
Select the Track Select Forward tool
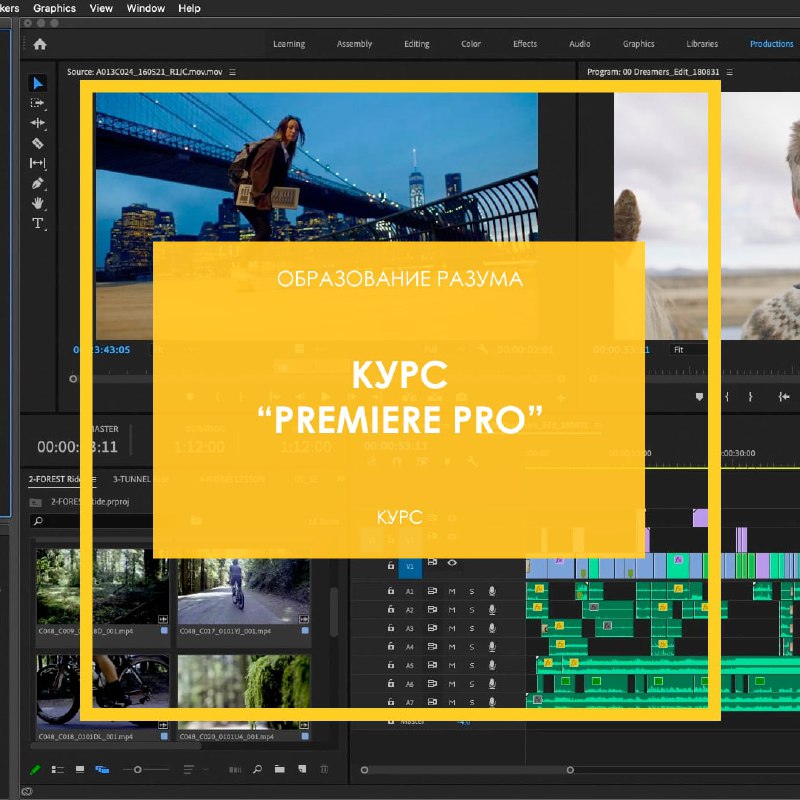[x=38, y=103]
